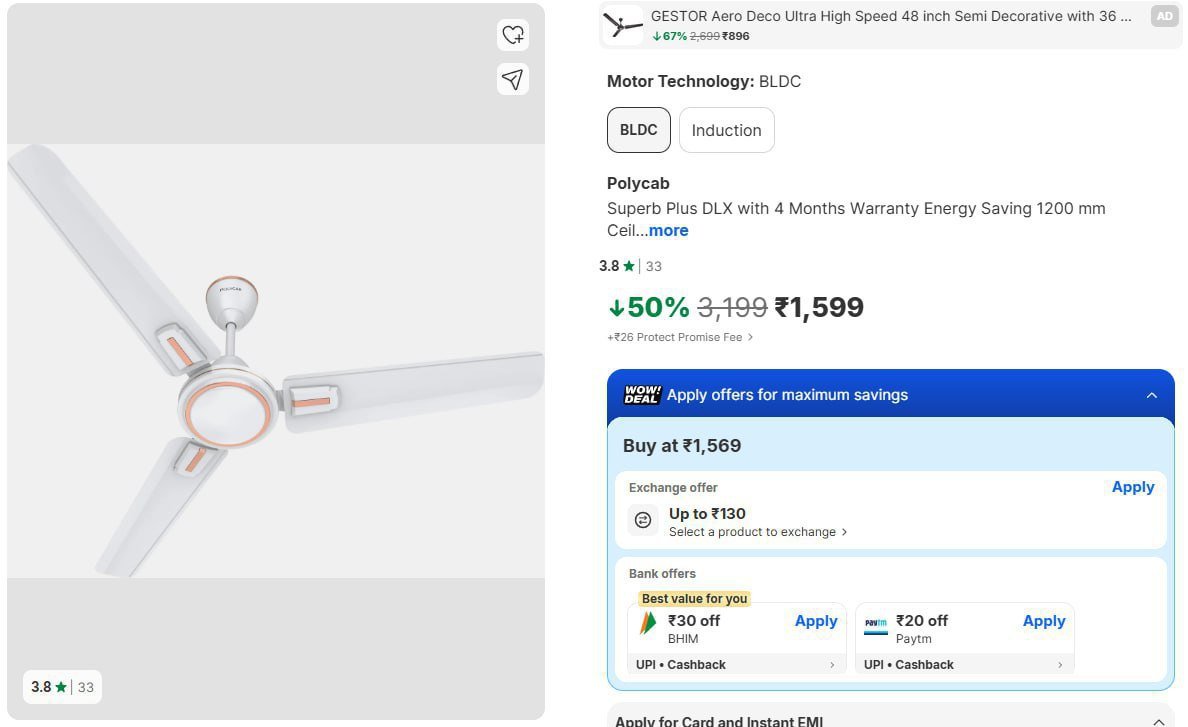Open Paytm UPI Cashback details chevron
This screenshot has width=1188, height=727.
(x=1060, y=665)
